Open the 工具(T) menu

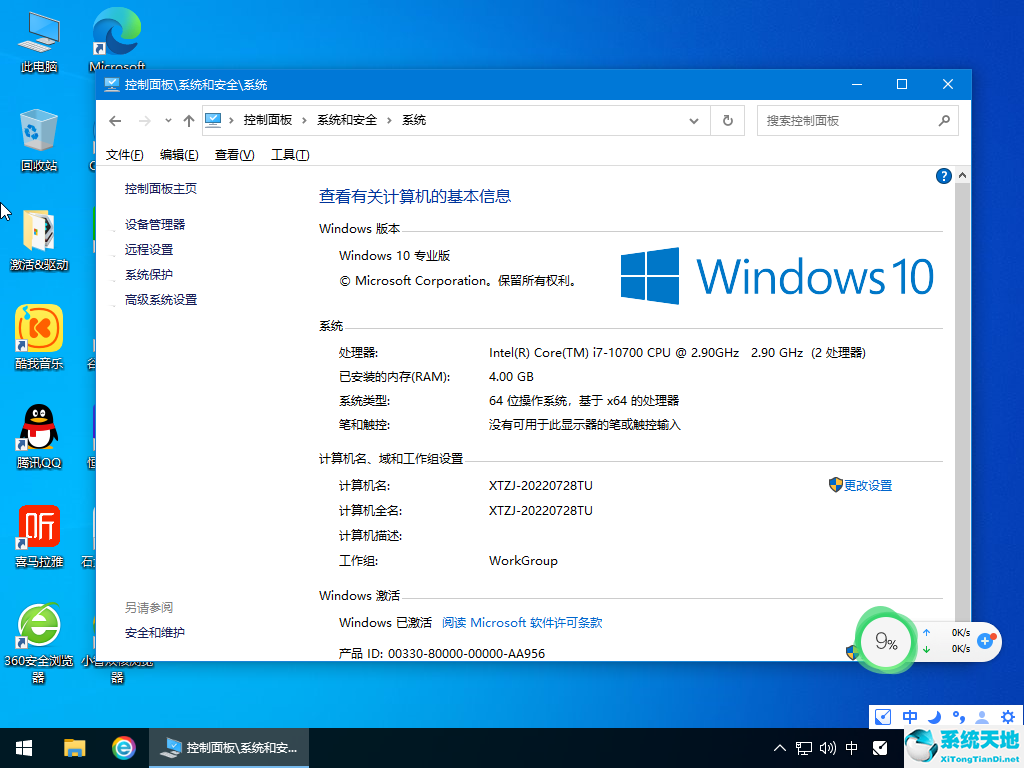tap(290, 155)
